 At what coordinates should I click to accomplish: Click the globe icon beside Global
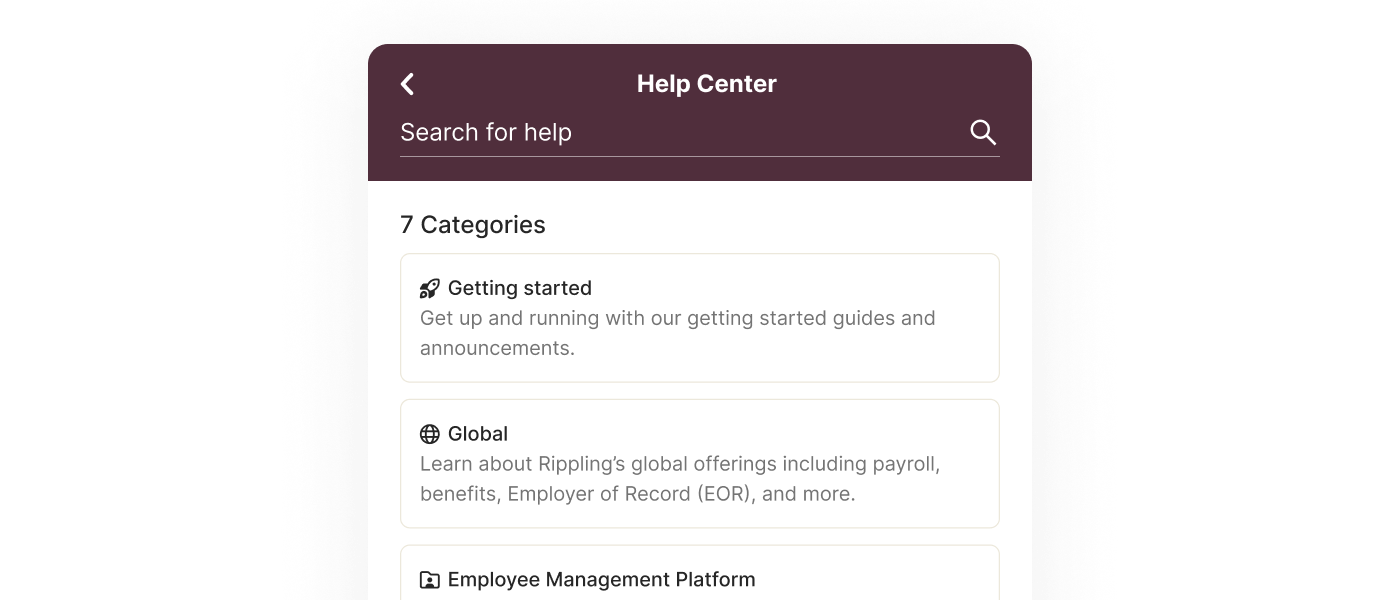coord(429,434)
